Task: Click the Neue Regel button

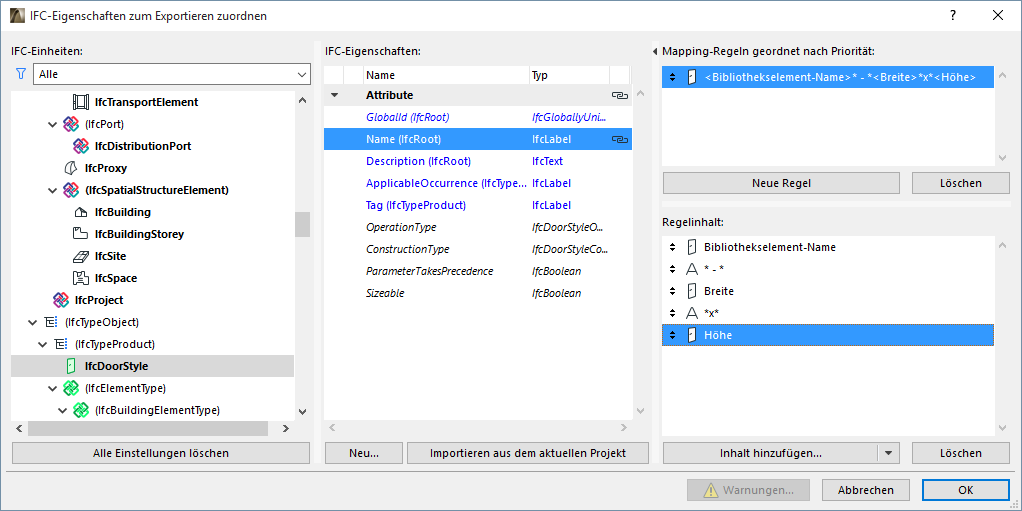Action: (x=781, y=183)
